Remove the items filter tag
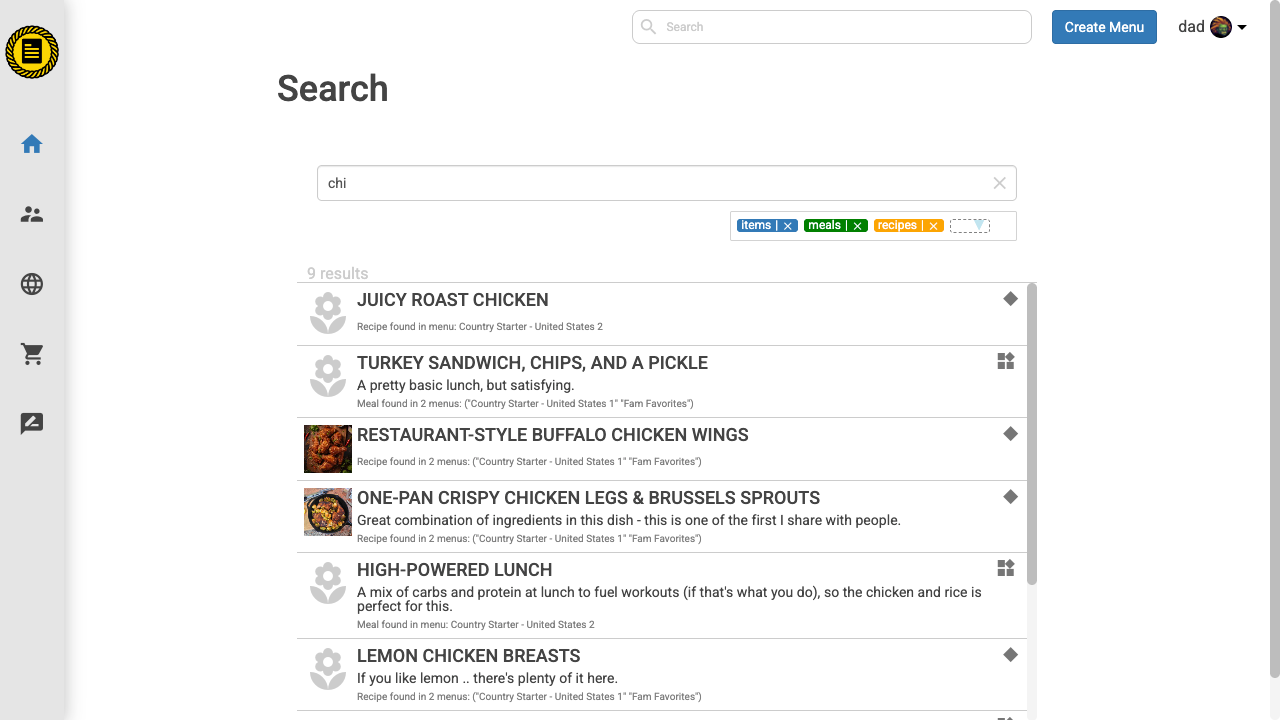Viewport: 1280px width, 720px height. click(x=788, y=226)
